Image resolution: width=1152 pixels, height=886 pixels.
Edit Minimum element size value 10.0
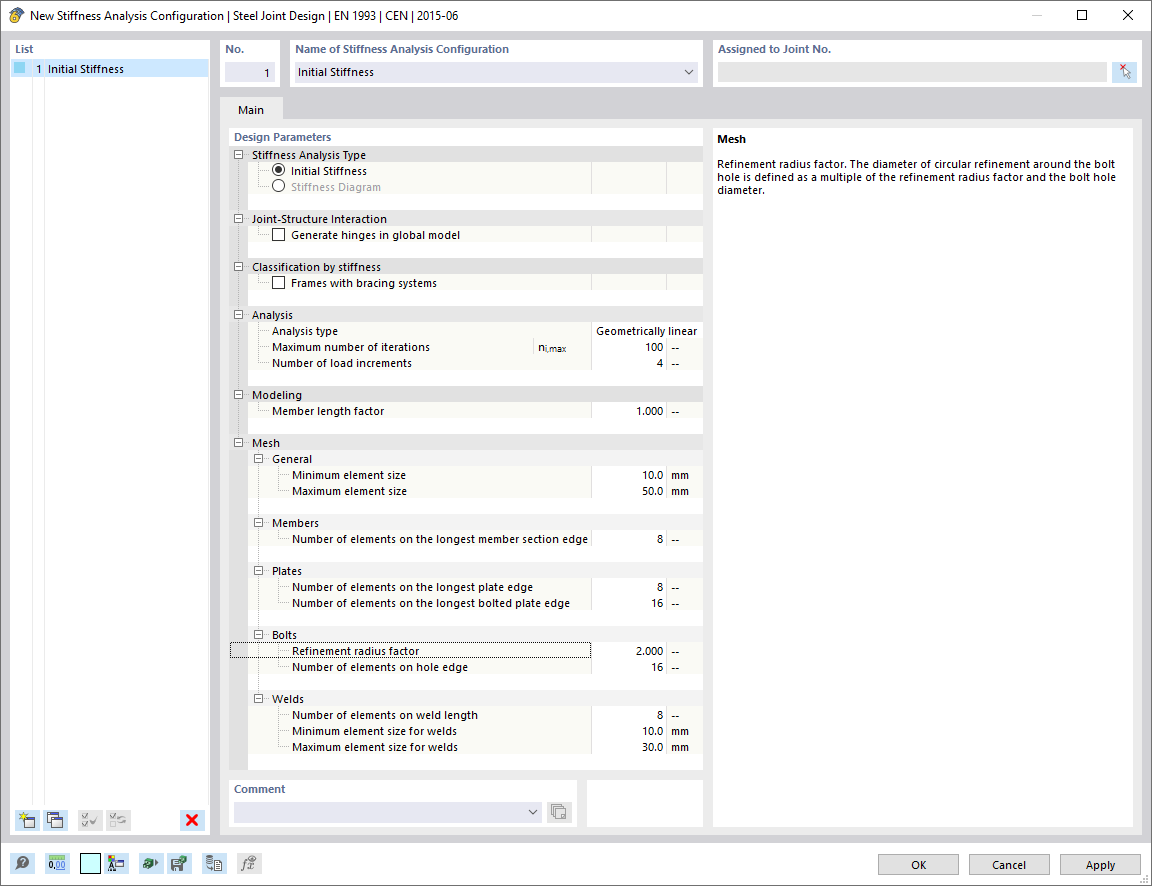(x=629, y=475)
